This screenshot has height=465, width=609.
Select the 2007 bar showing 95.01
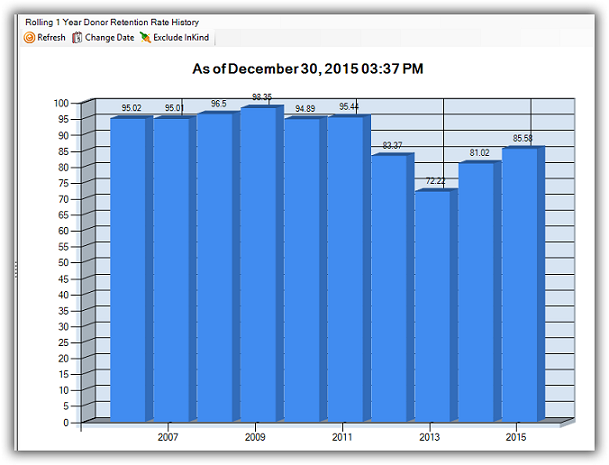click(x=171, y=270)
